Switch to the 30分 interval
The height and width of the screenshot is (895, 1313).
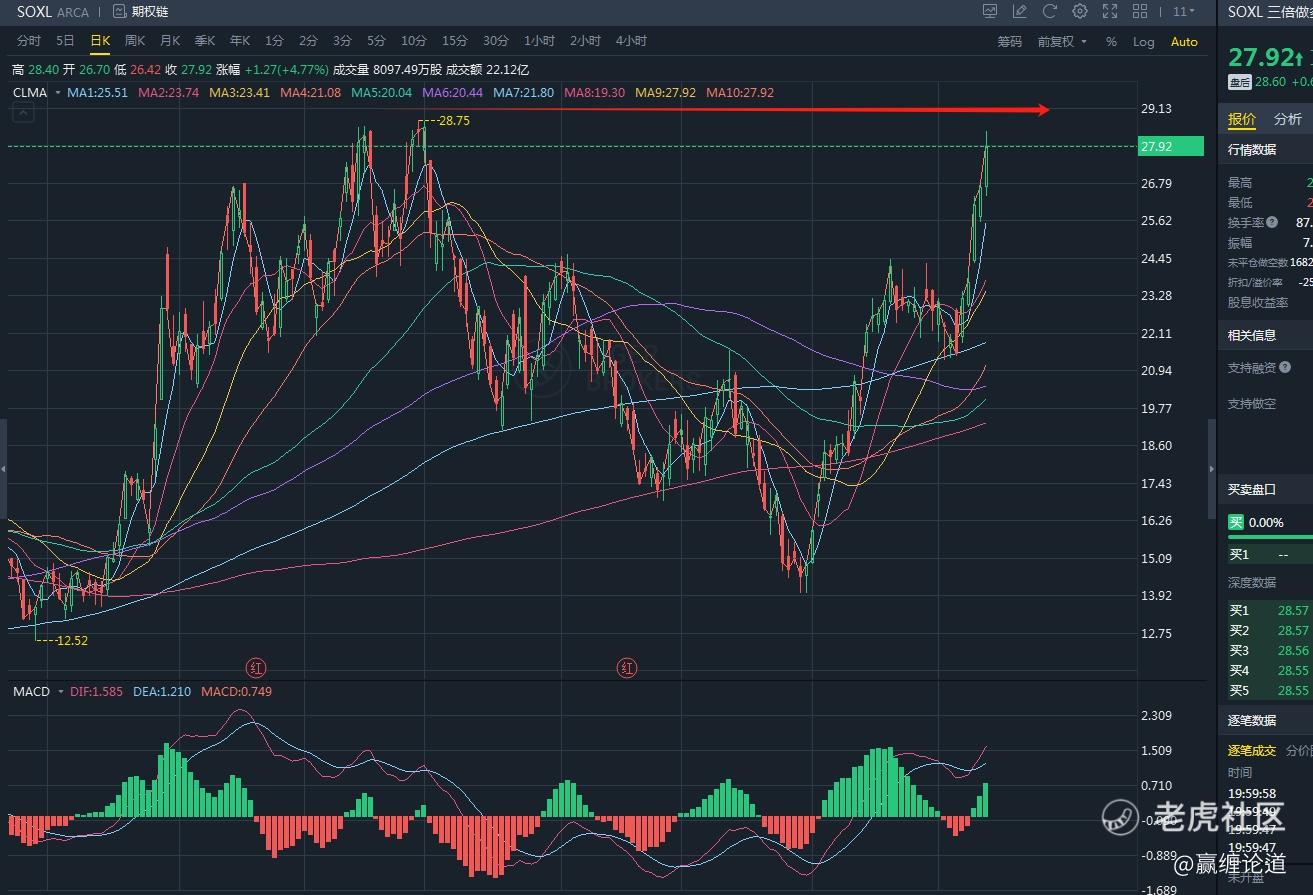click(x=496, y=41)
